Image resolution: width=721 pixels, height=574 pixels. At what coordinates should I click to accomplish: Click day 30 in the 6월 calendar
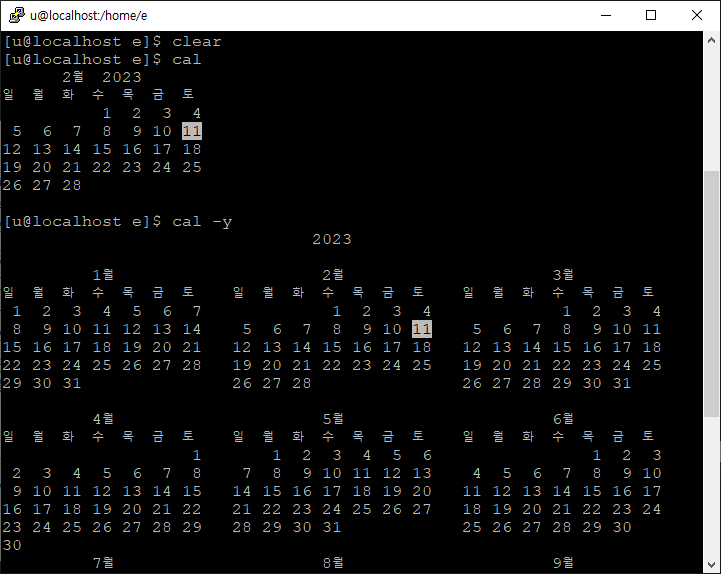(x=622, y=528)
